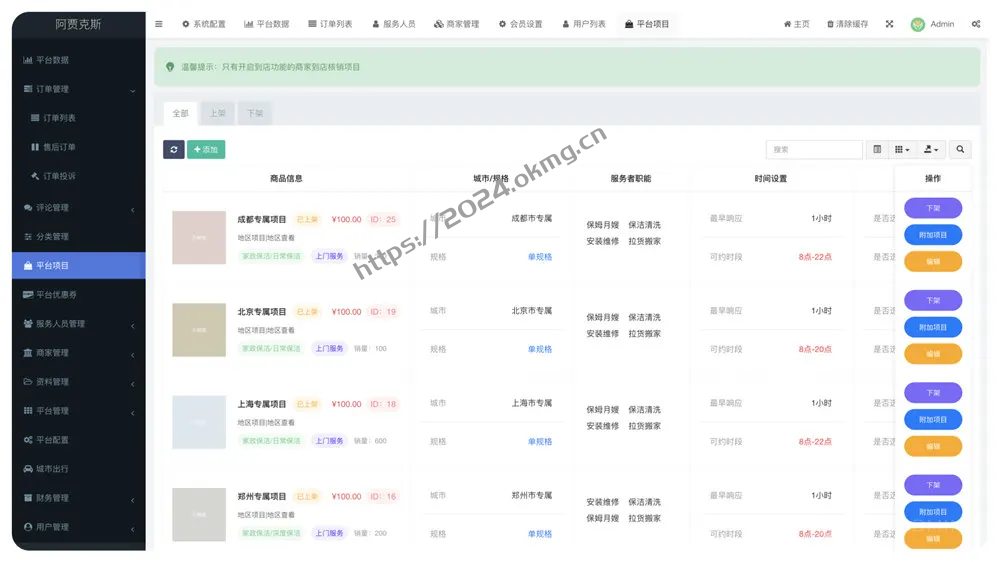The image size is (1000, 562).
Task: Expand 用户管理 sidebar group
Action: (x=78, y=527)
